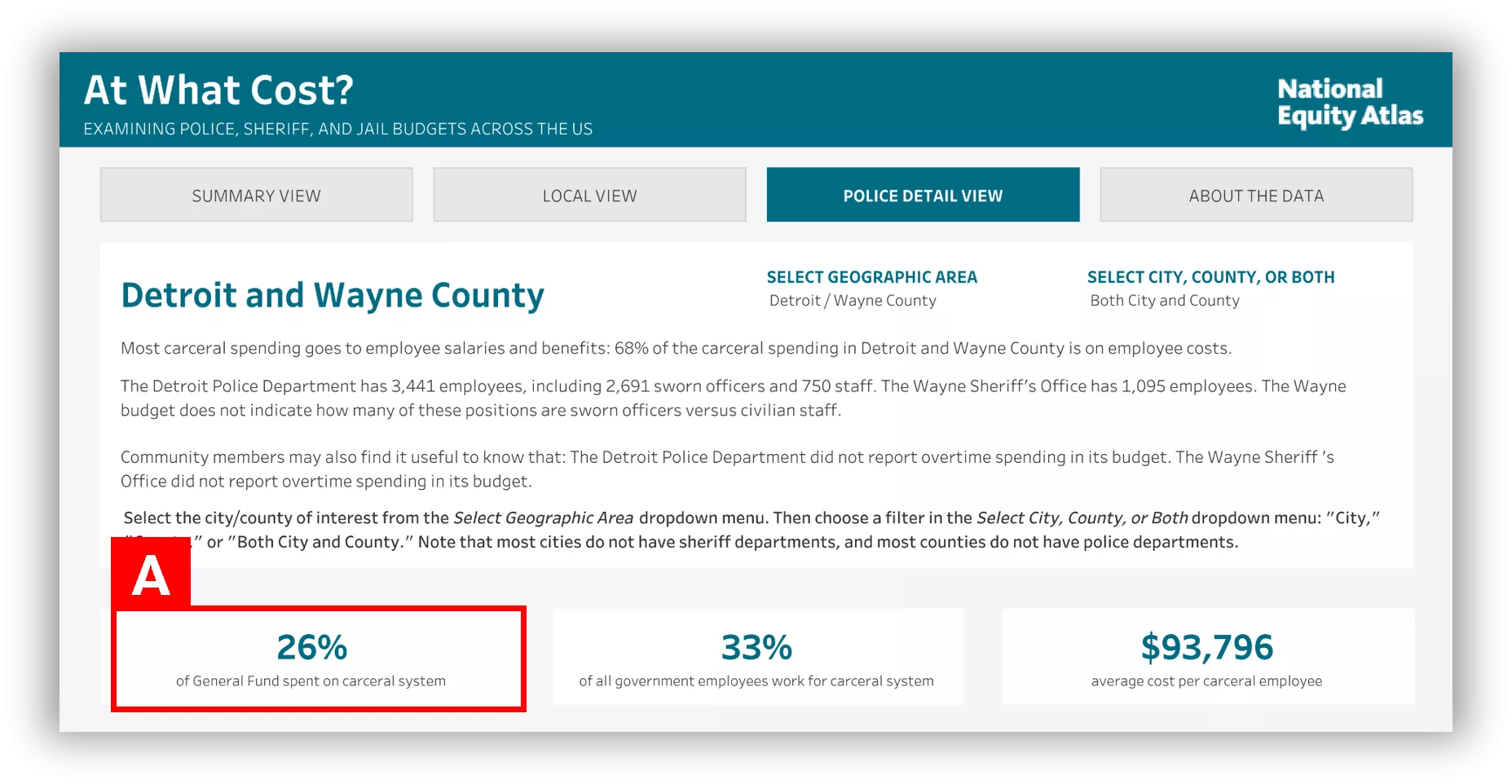
Task: Click the paragraph about employee salaries and benefits
Action: 675,348
